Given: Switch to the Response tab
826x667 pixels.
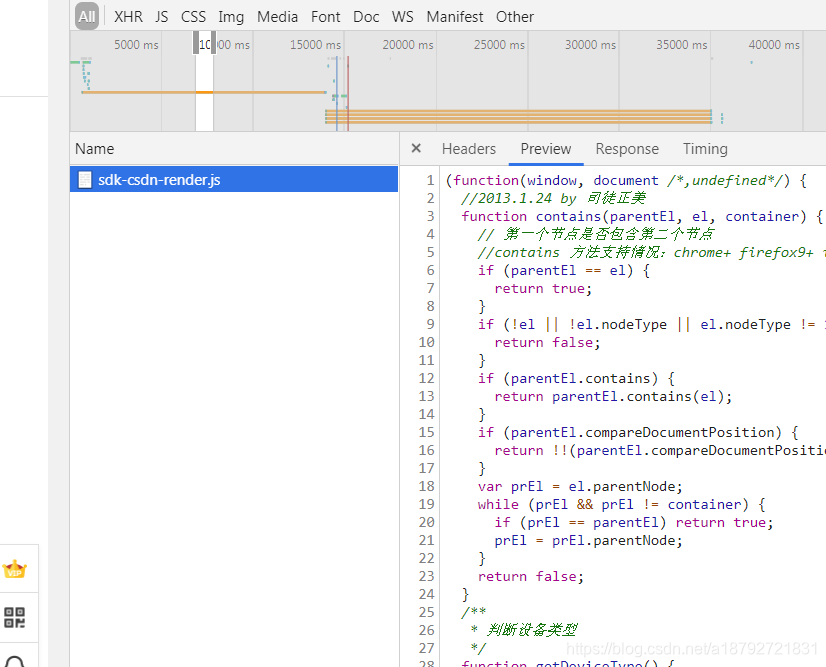Looking at the screenshot, I should 627,149.
